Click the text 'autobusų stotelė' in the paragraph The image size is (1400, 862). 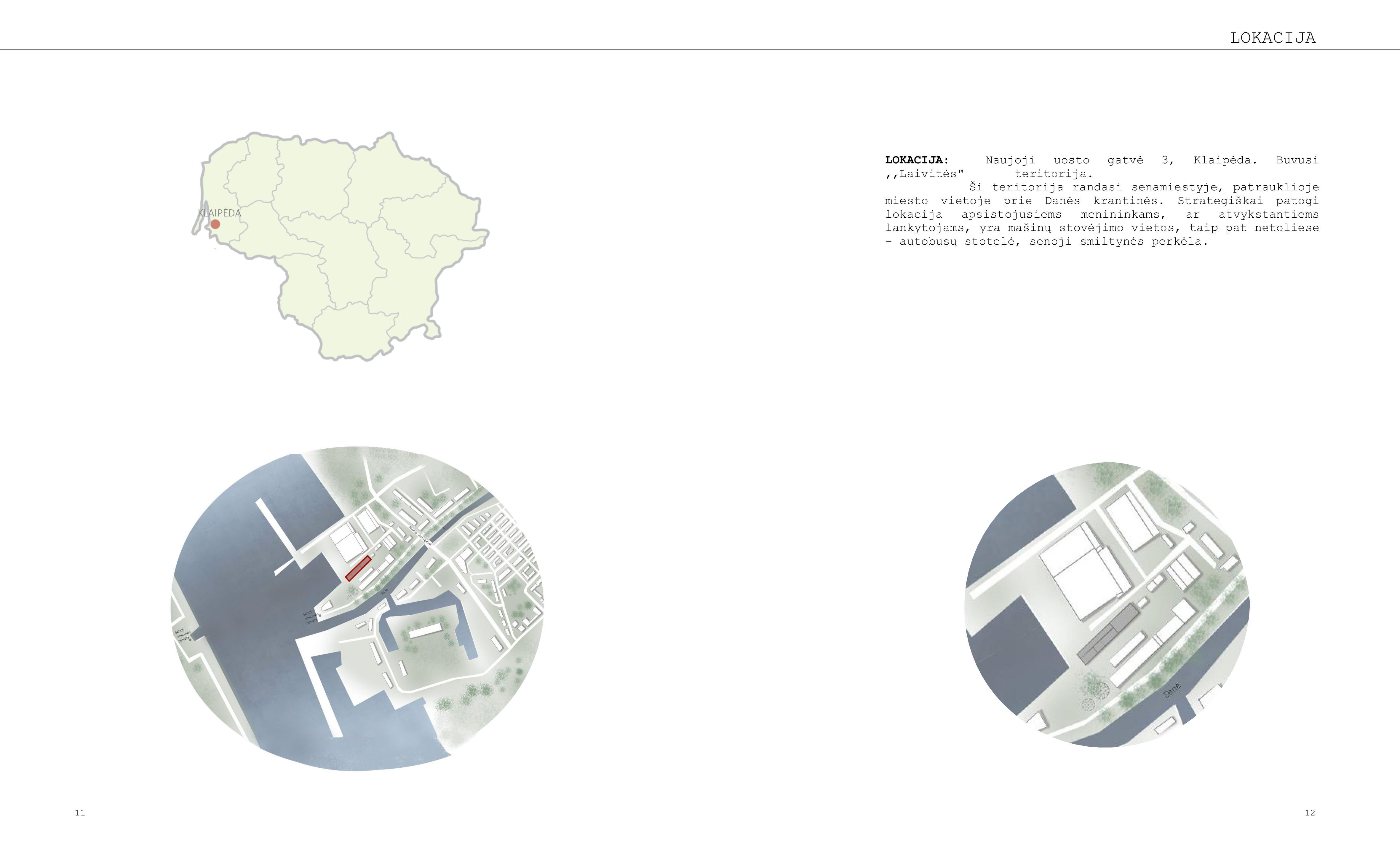(x=957, y=242)
